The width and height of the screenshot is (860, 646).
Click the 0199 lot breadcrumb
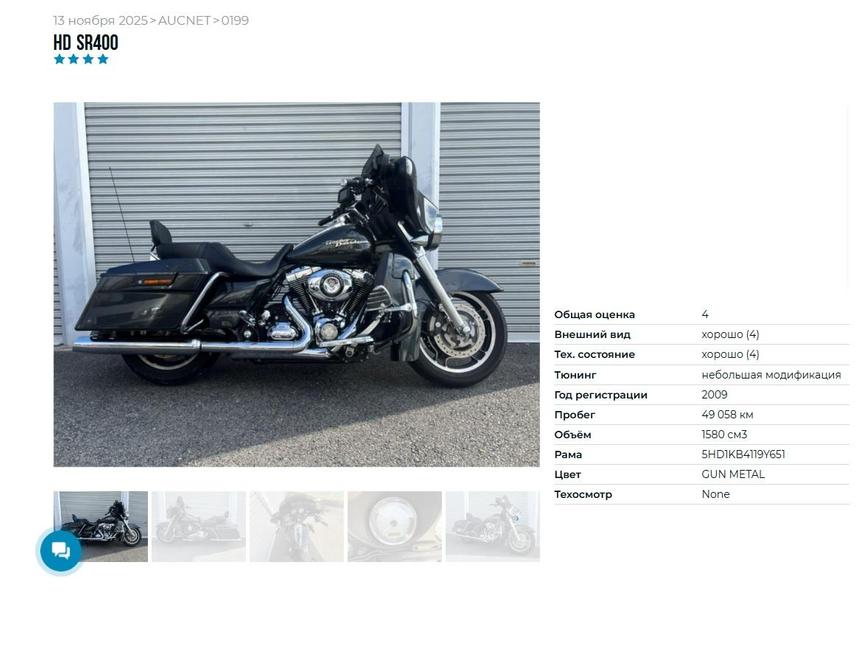pyautogui.click(x=235, y=21)
